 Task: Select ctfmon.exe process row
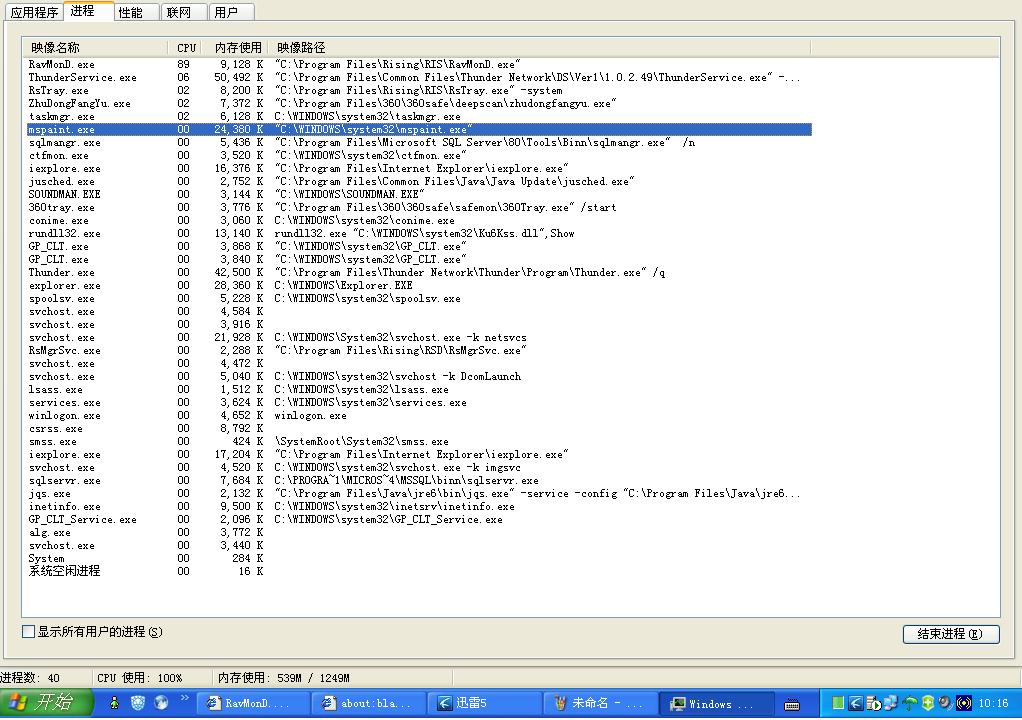[x=419, y=156]
